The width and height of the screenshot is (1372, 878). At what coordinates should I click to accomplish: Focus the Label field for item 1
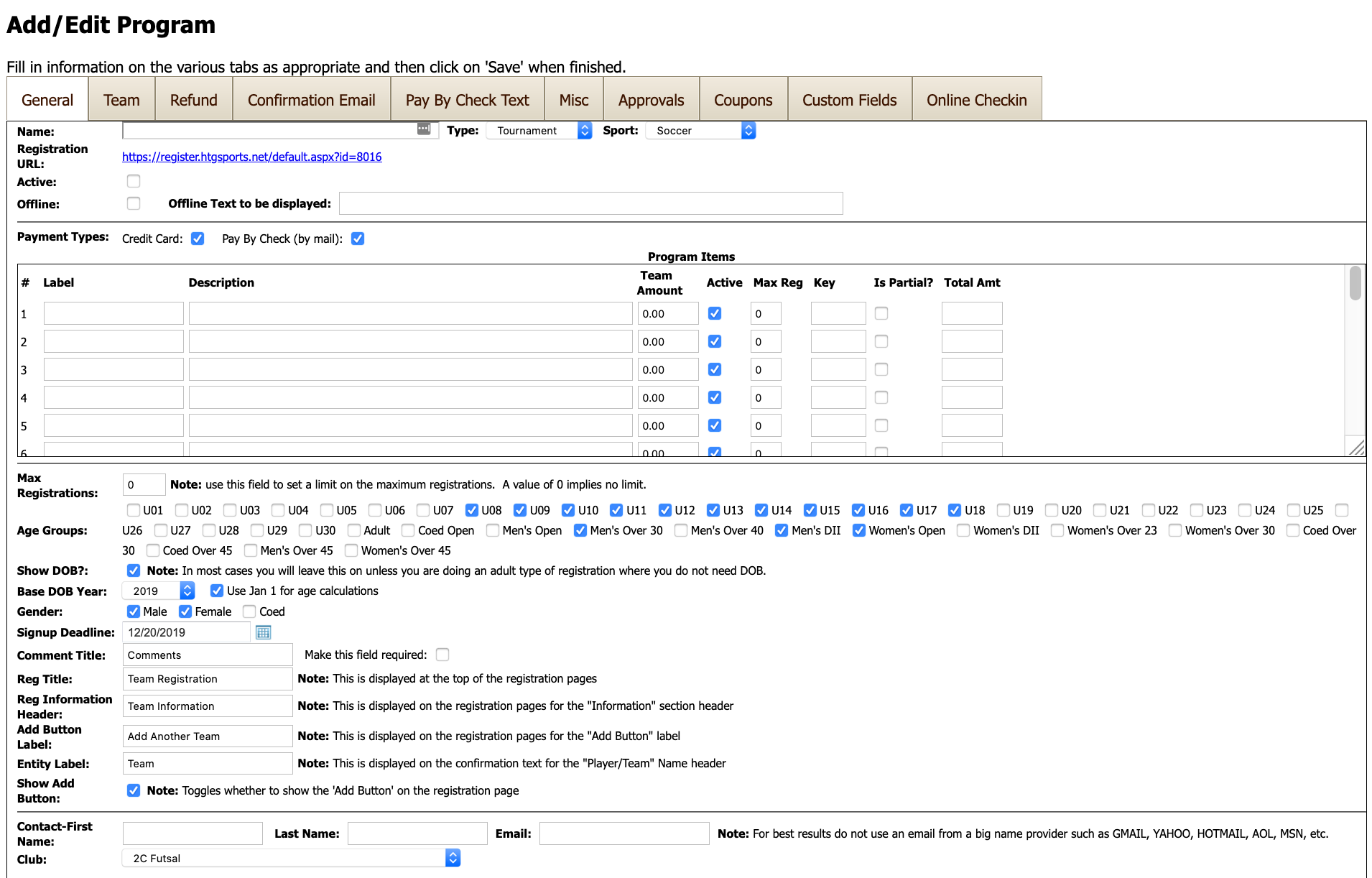coord(113,313)
